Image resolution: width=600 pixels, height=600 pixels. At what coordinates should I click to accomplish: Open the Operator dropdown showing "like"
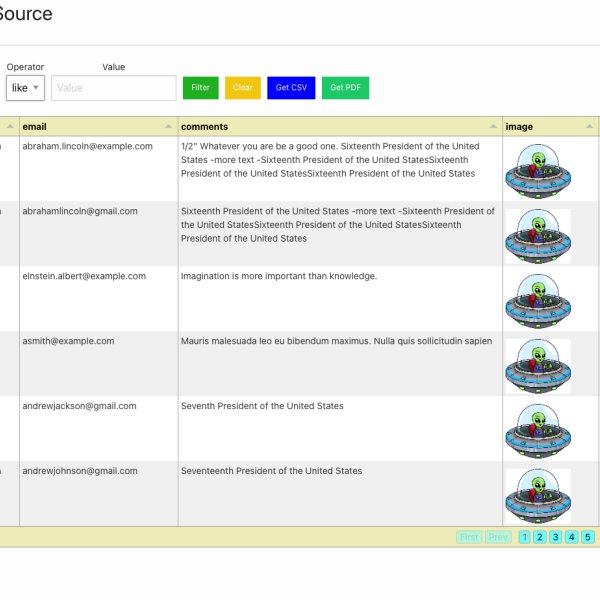(x=25, y=88)
